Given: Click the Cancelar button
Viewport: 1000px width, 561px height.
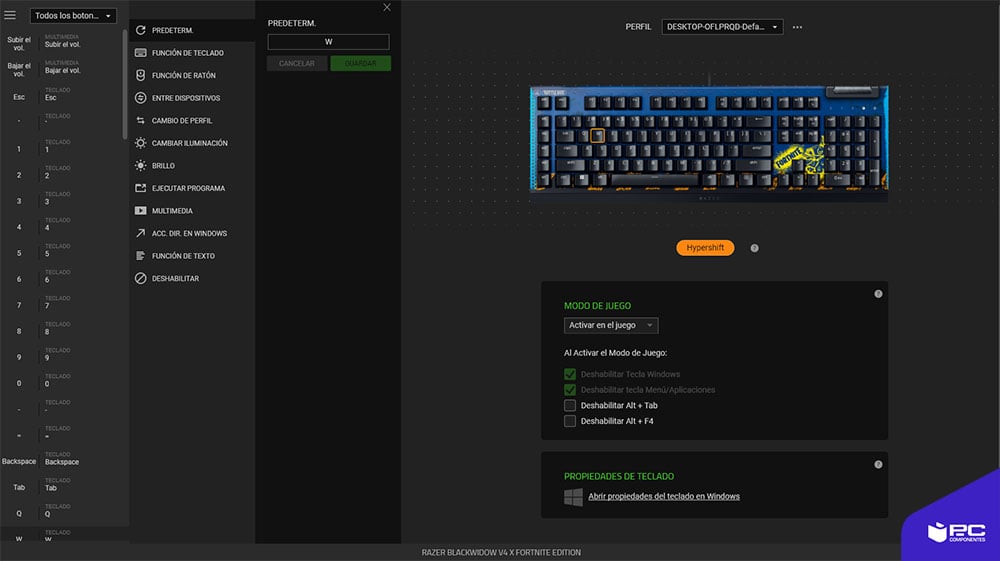Looking at the screenshot, I should [297, 63].
